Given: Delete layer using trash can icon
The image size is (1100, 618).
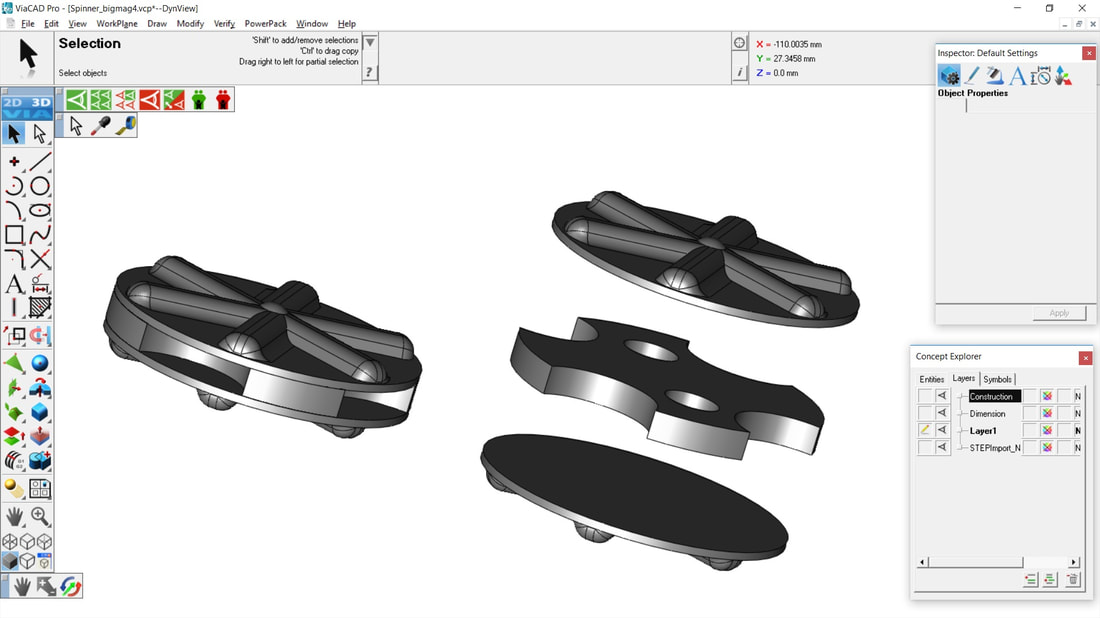Looking at the screenshot, I should coord(1073,580).
